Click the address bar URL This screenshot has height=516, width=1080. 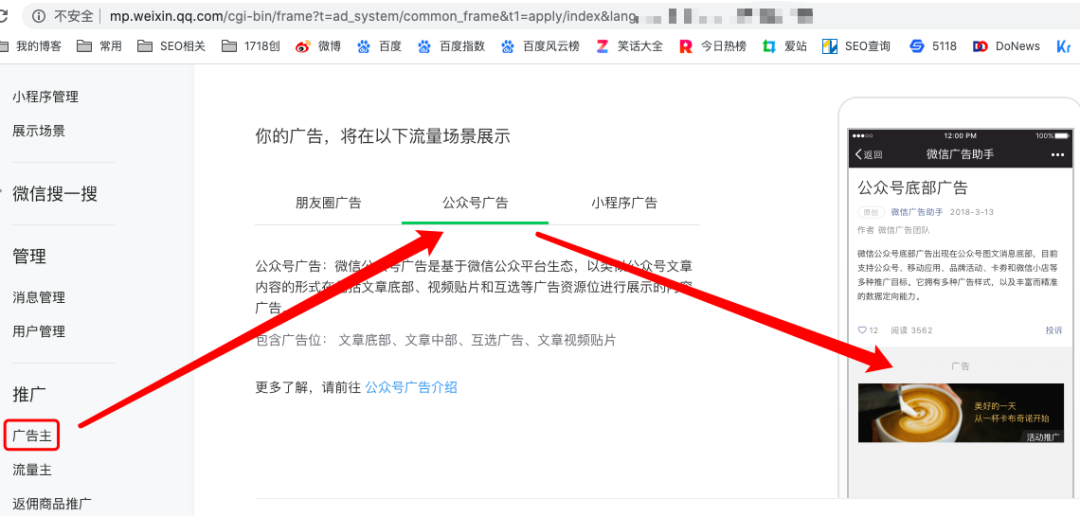371,15
